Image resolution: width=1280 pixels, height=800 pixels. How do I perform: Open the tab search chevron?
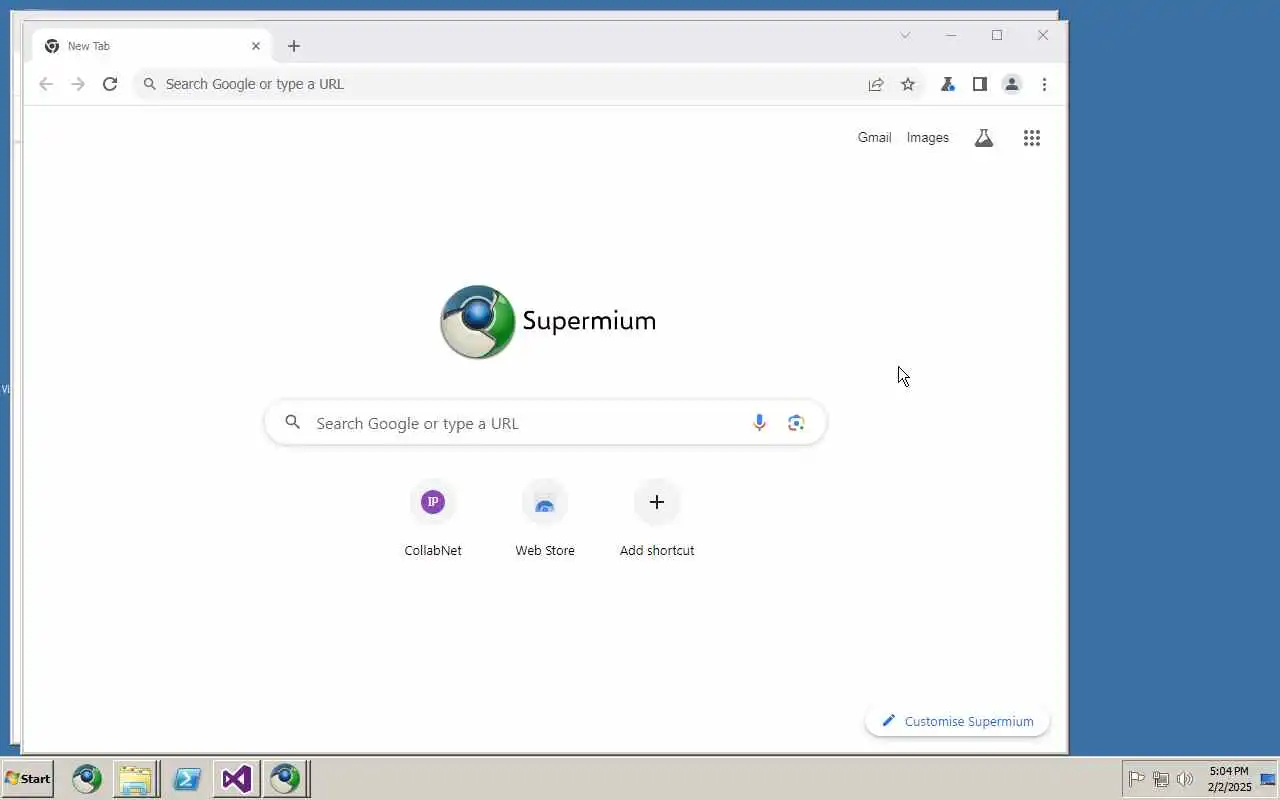click(905, 35)
